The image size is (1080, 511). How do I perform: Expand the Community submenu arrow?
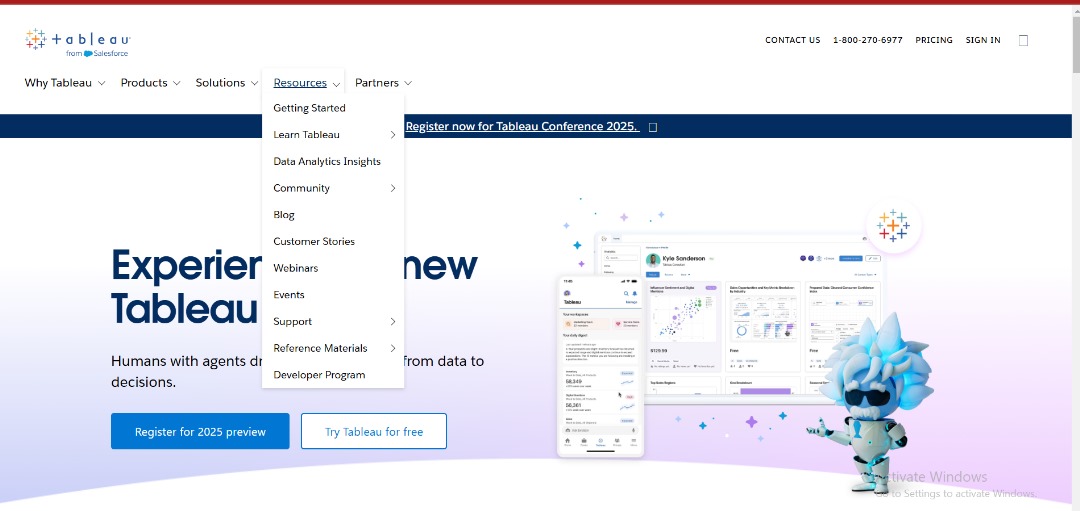(x=393, y=188)
